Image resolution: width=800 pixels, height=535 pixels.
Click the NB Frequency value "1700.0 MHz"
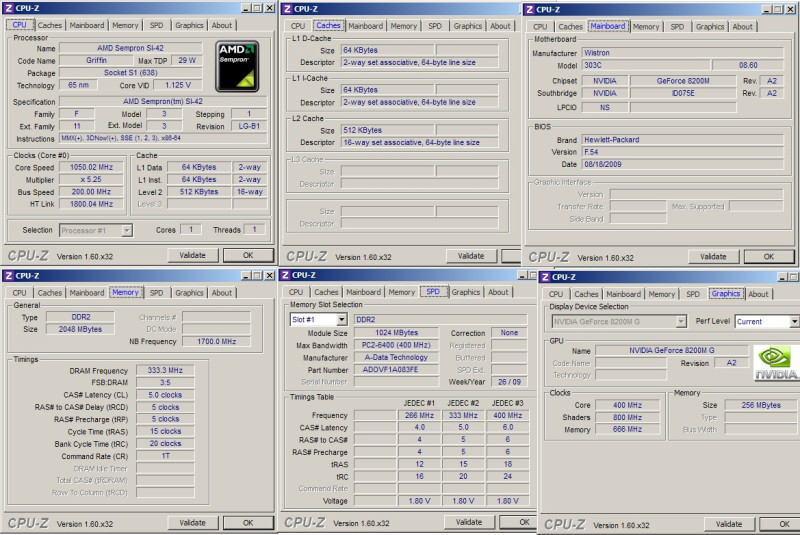[216, 342]
